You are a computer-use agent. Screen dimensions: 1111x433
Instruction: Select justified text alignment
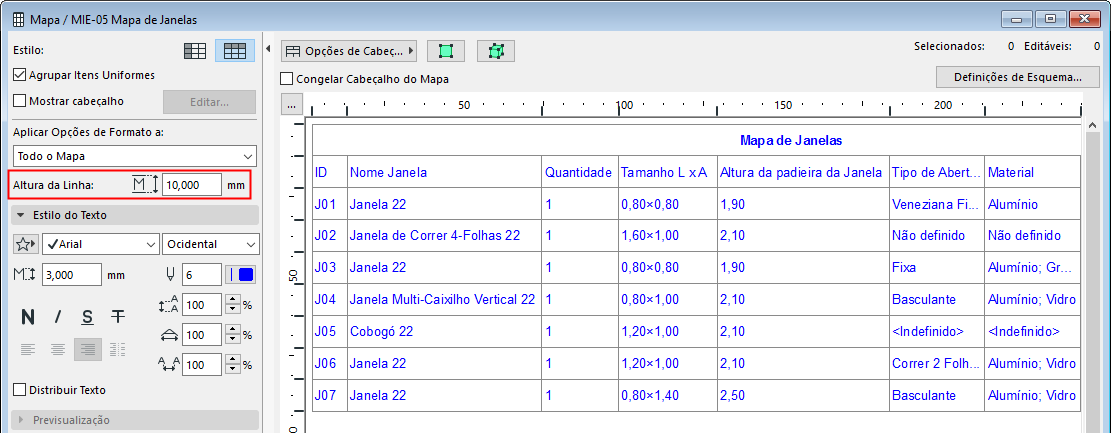coord(118,349)
